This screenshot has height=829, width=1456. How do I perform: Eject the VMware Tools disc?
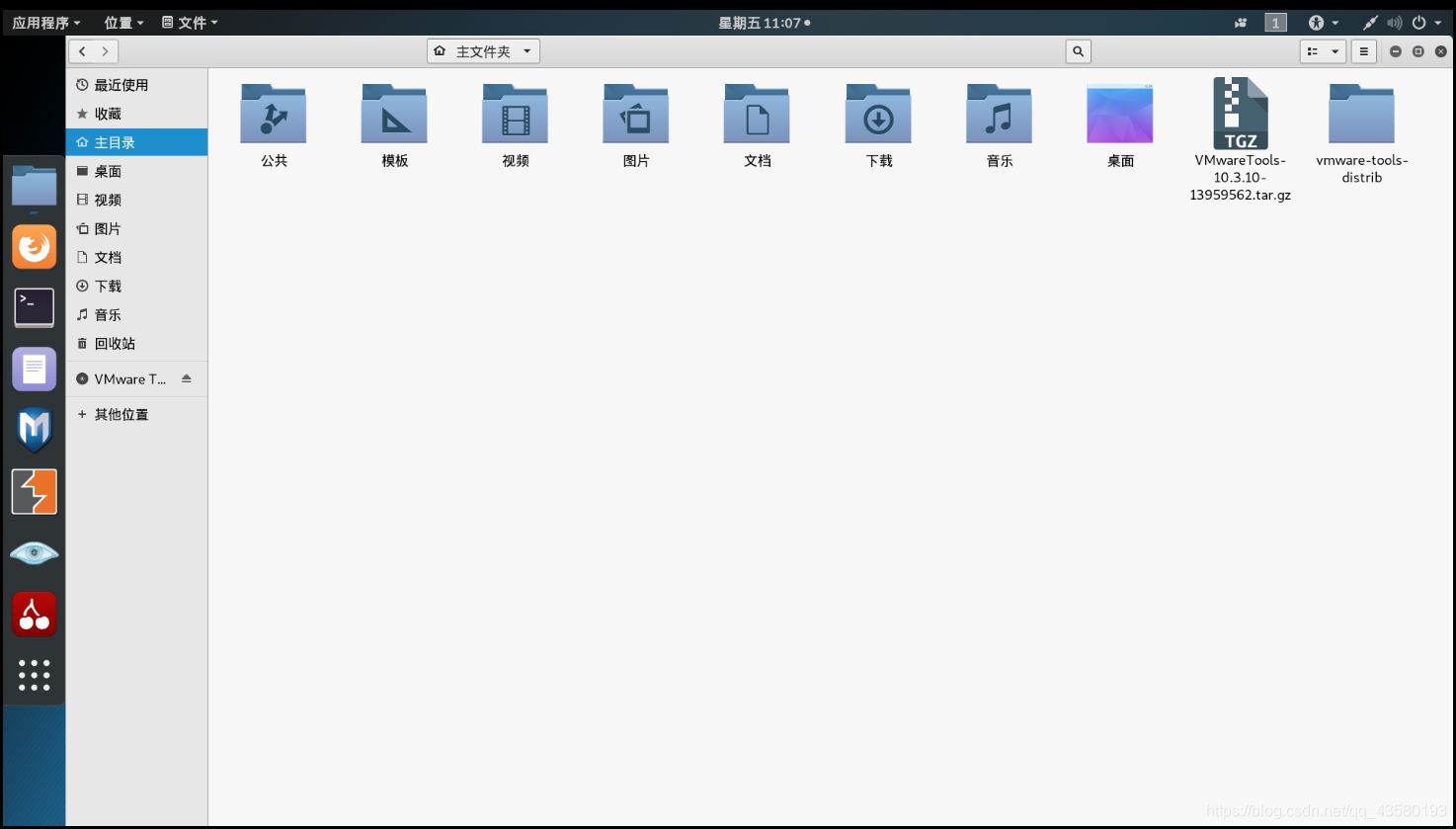pos(187,378)
